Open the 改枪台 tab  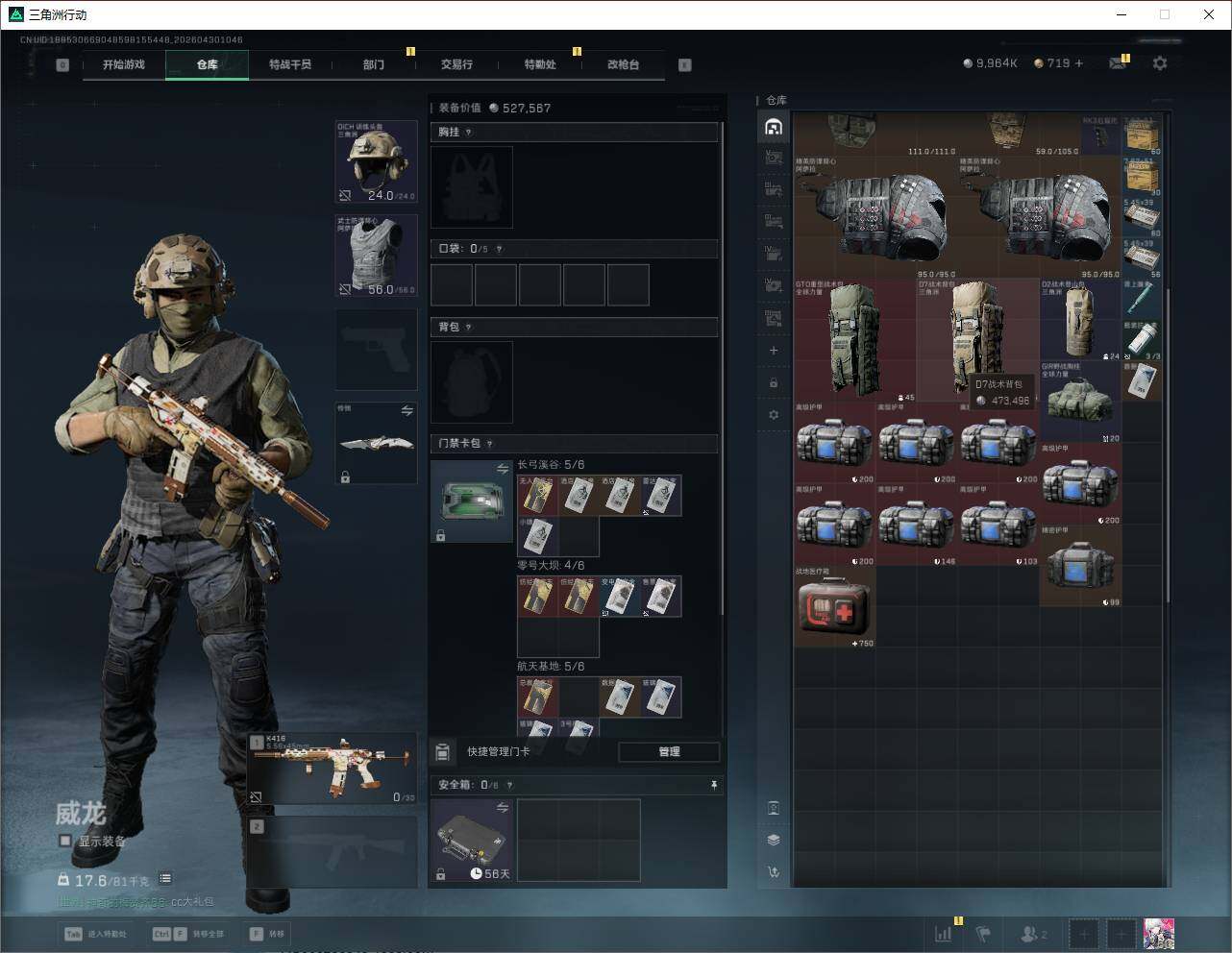pyautogui.click(x=623, y=64)
